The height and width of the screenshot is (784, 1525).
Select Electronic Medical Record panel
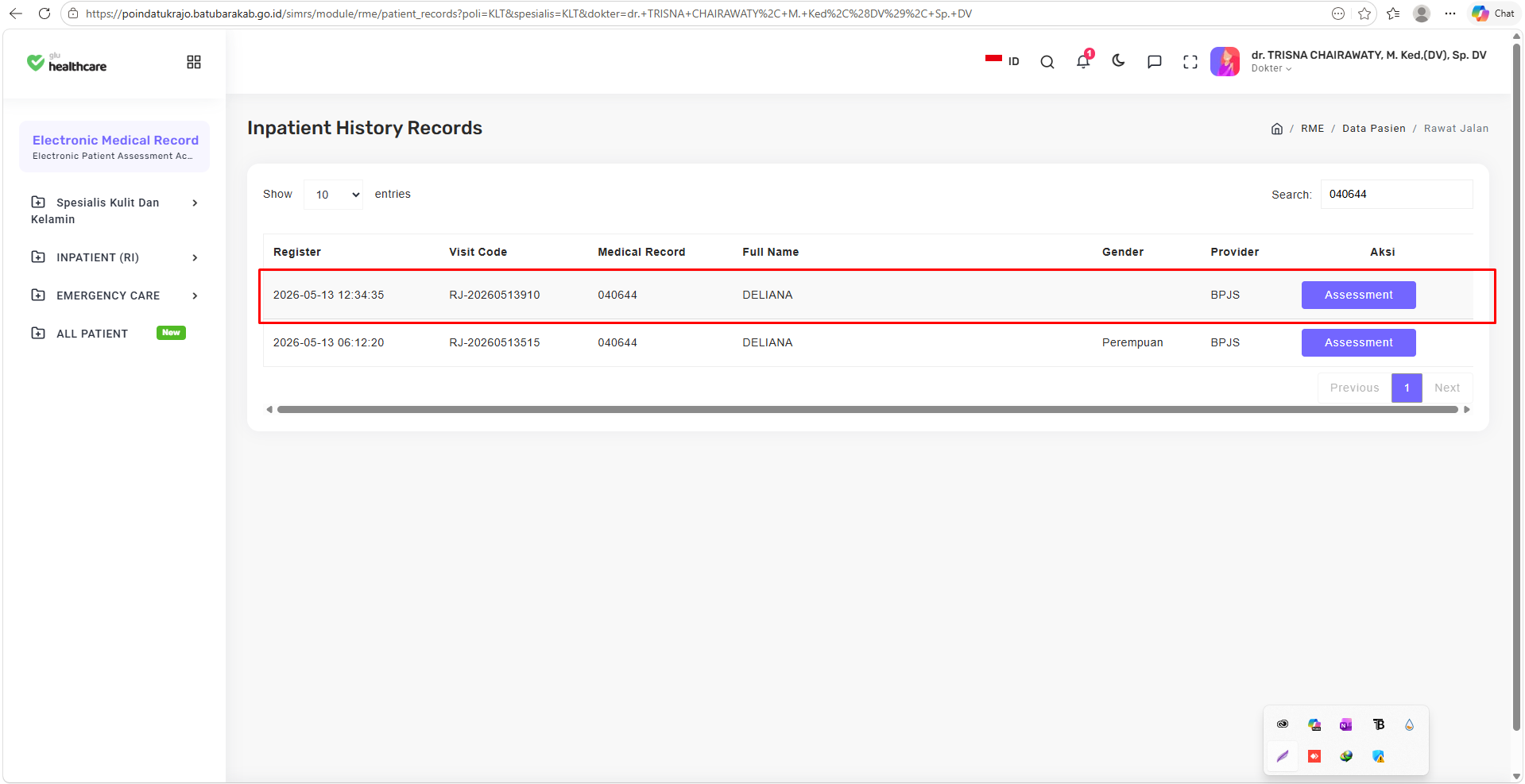[x=114, y=147]
